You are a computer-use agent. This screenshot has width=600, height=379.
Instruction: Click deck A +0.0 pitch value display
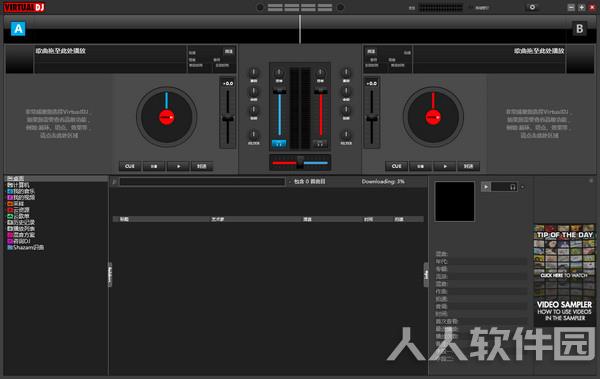point(228,83)
